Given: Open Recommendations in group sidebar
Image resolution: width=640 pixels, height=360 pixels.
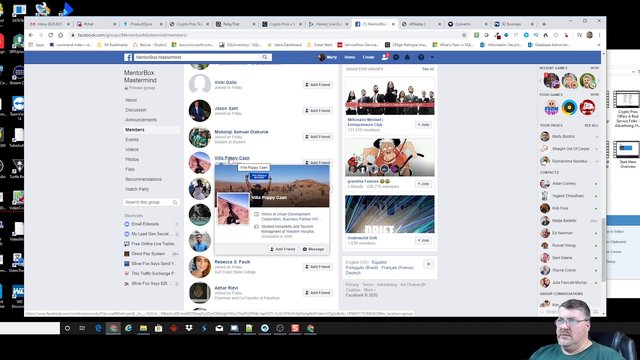Looking at the screenshot, I should (143, 179).
